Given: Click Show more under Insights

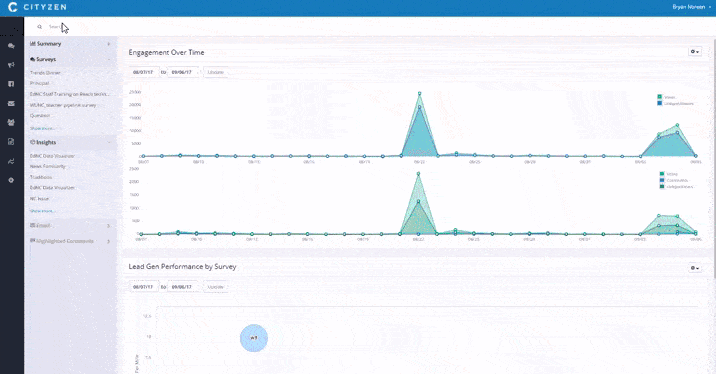Looking at the screenshot, I should point(42,211).
